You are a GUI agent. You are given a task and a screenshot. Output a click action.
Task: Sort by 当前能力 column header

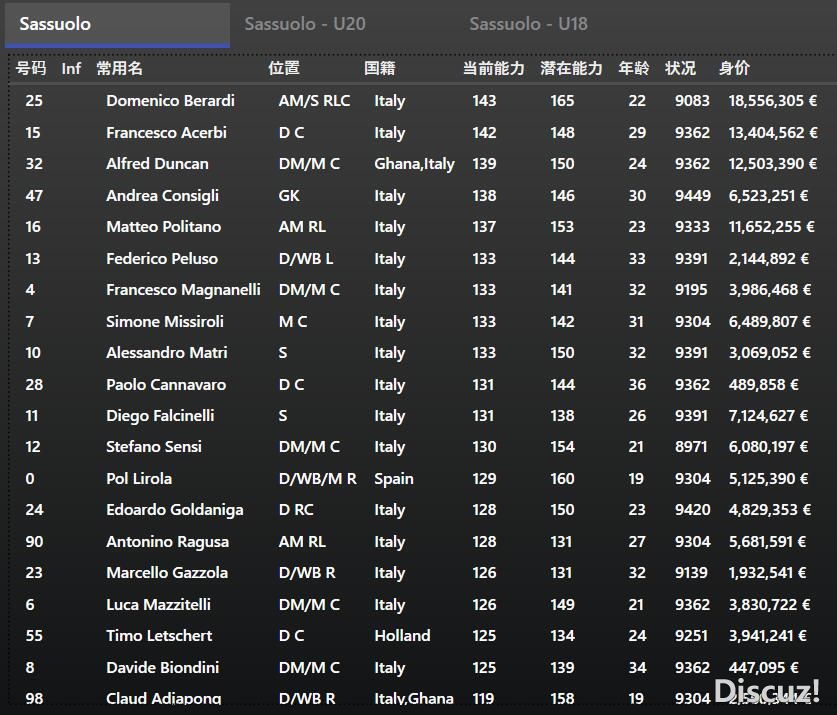(x=493, y=68)
